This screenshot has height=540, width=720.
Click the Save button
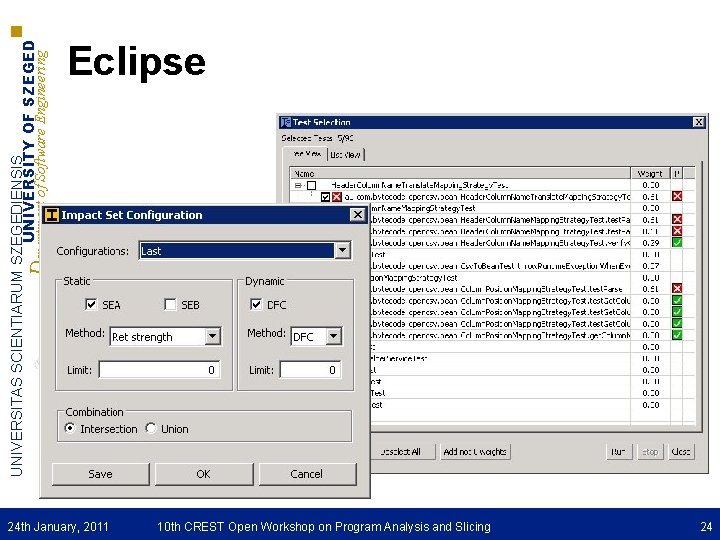[x=101, y=474]
